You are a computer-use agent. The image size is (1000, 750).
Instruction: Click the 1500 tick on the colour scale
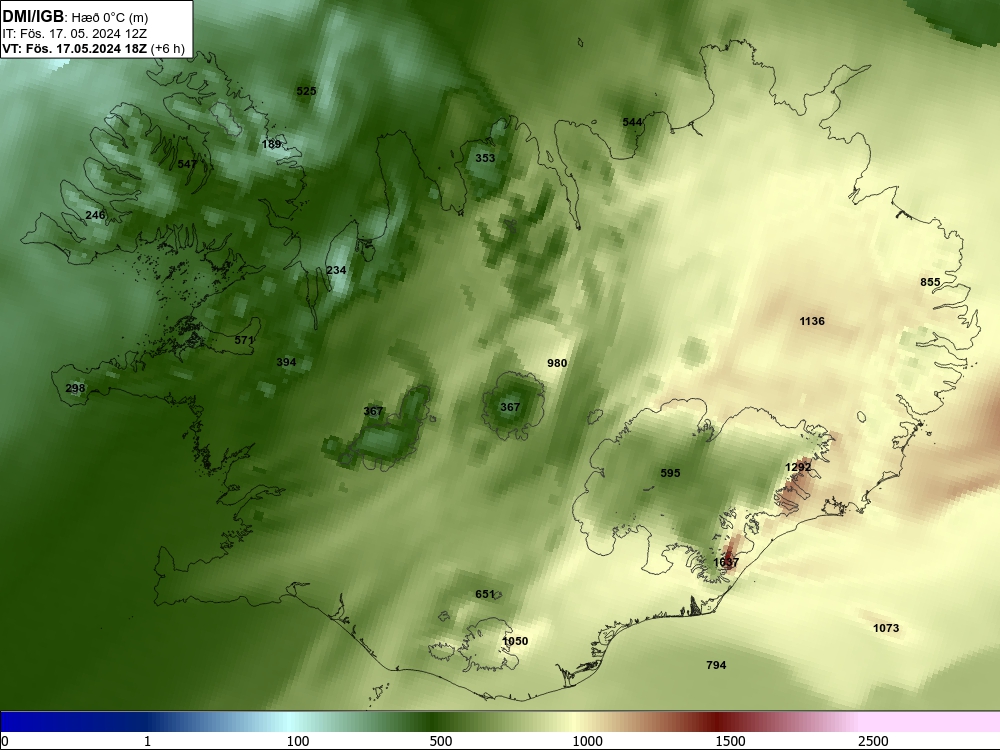pyautogui.click(x=730, y=741)
